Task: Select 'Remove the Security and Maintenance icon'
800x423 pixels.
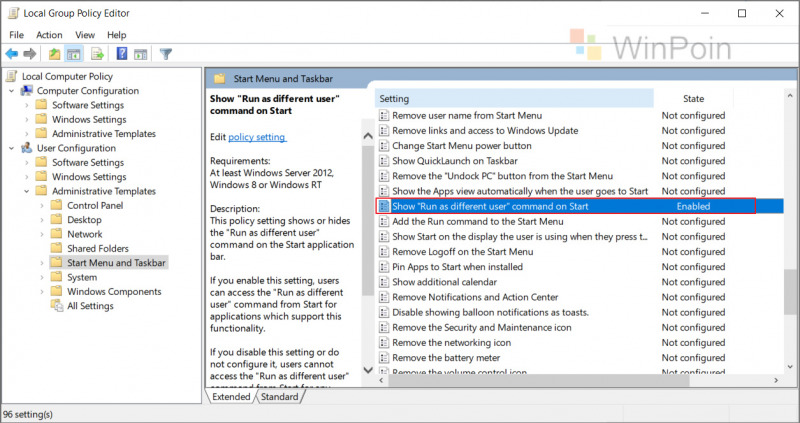Action: pos(482,328)
